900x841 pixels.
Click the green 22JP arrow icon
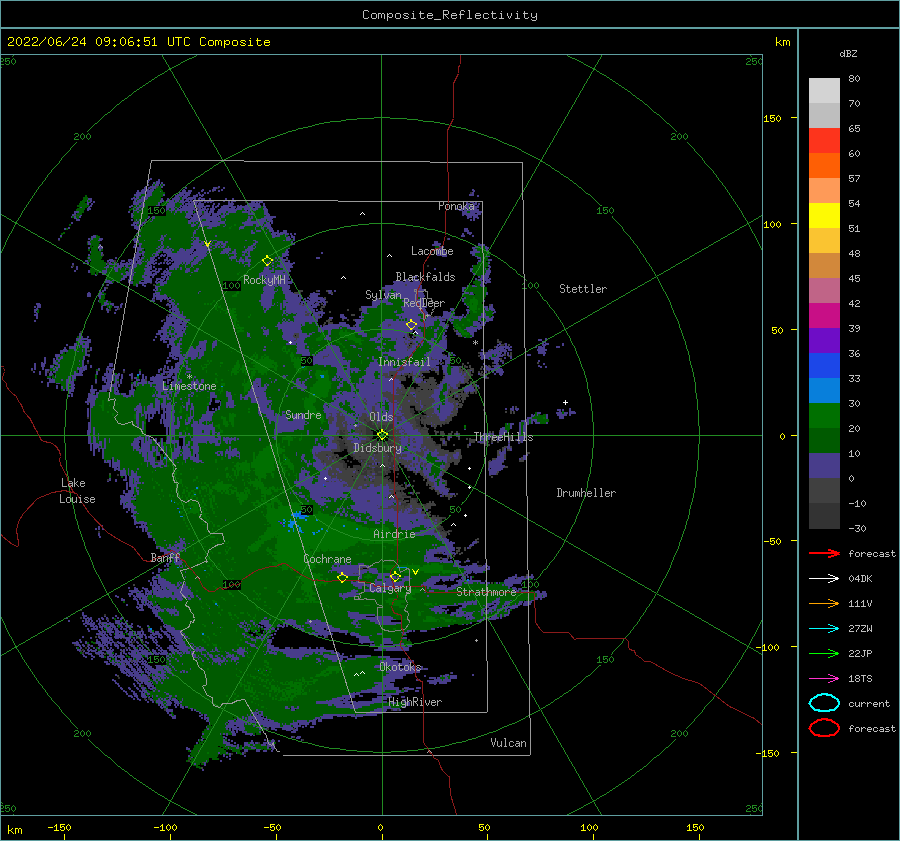824,653
